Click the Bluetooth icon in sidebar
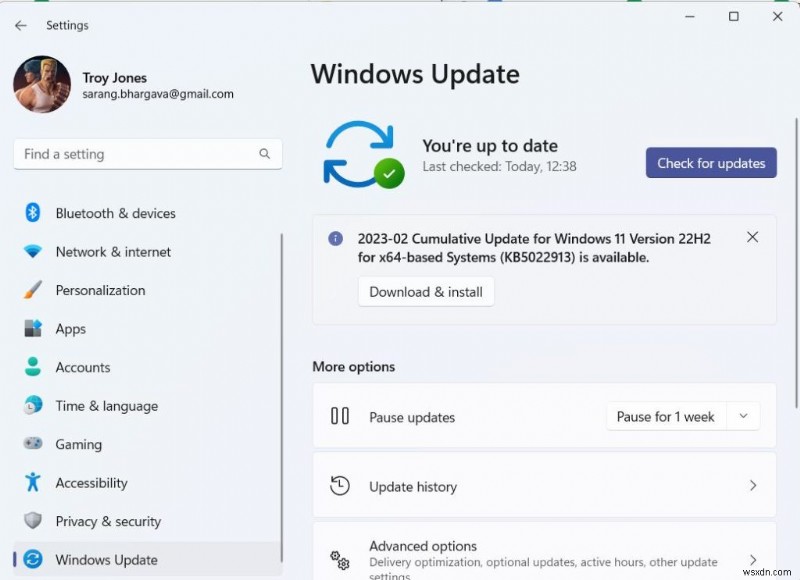Viewport: 800px width, 580px height. pyautogui.click(x=33, y=212)
